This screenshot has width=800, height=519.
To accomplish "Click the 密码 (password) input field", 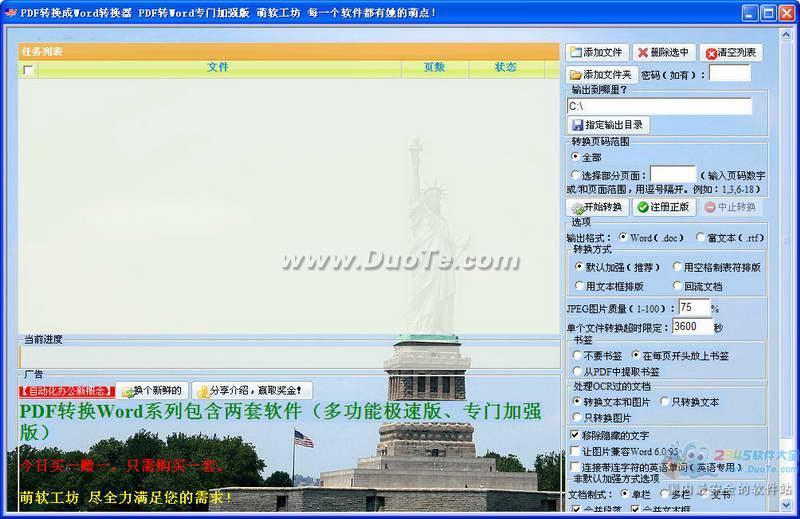I will pos(730,73).
